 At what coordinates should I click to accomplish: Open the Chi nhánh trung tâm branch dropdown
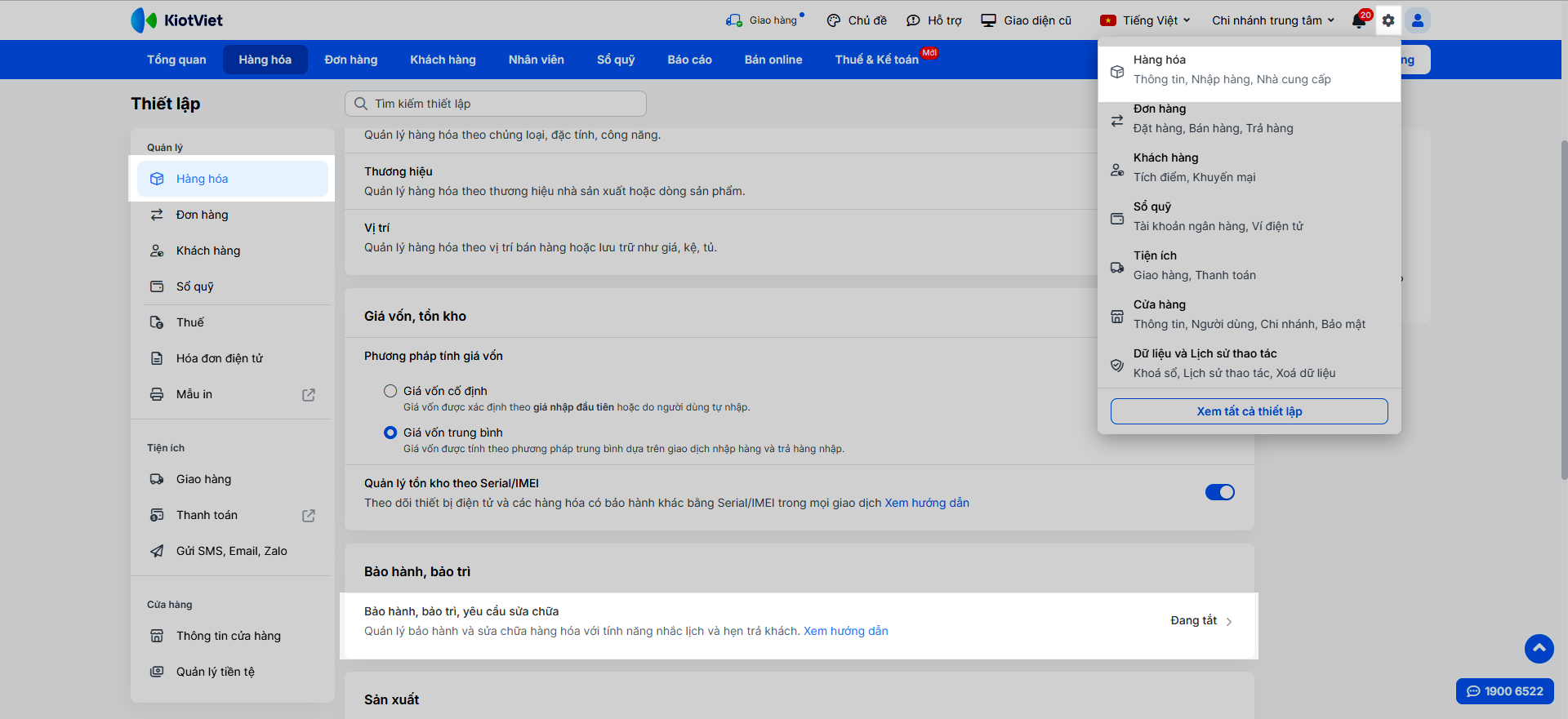(1273, 20)
